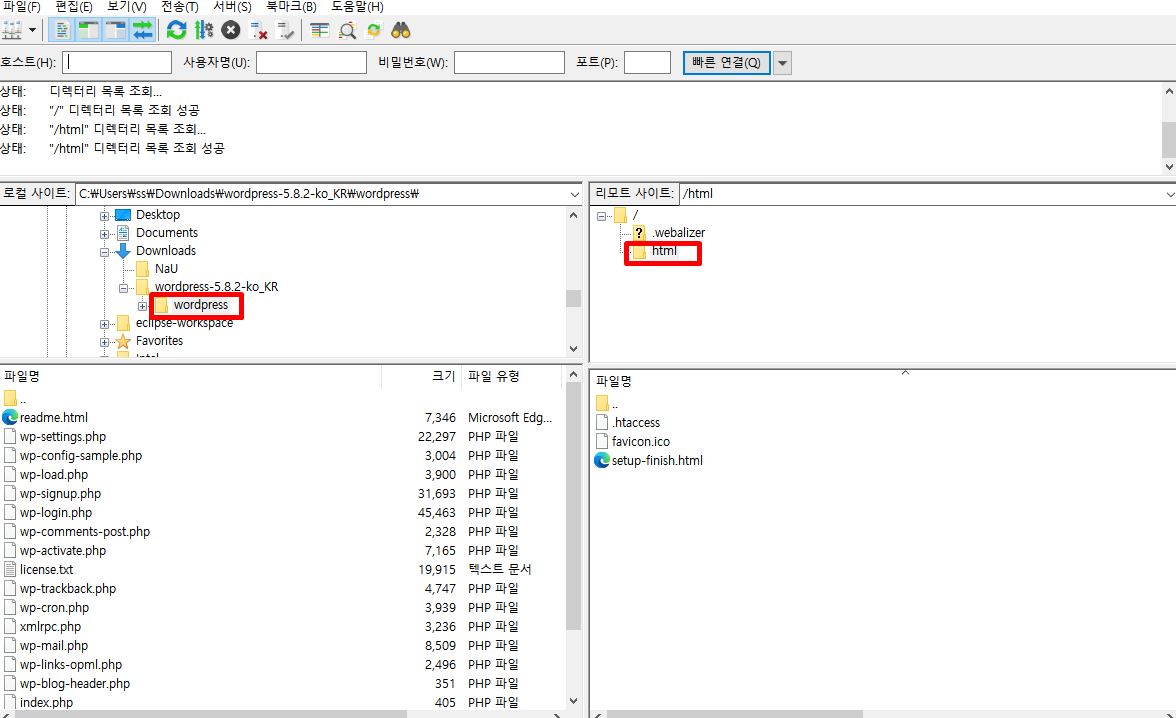
Task: Click the .webalizer question mark icon
Action: (x=639, y=233)
